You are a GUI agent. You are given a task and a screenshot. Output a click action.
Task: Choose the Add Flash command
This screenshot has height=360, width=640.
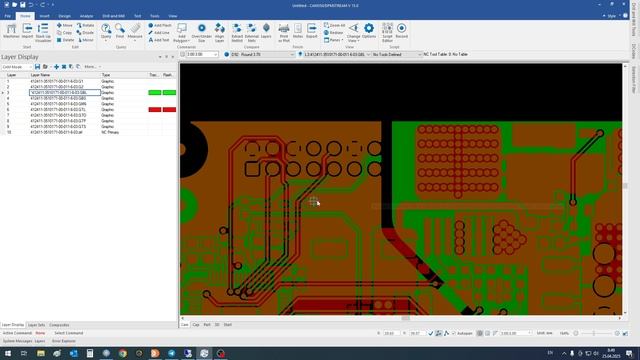pos(160,25)
